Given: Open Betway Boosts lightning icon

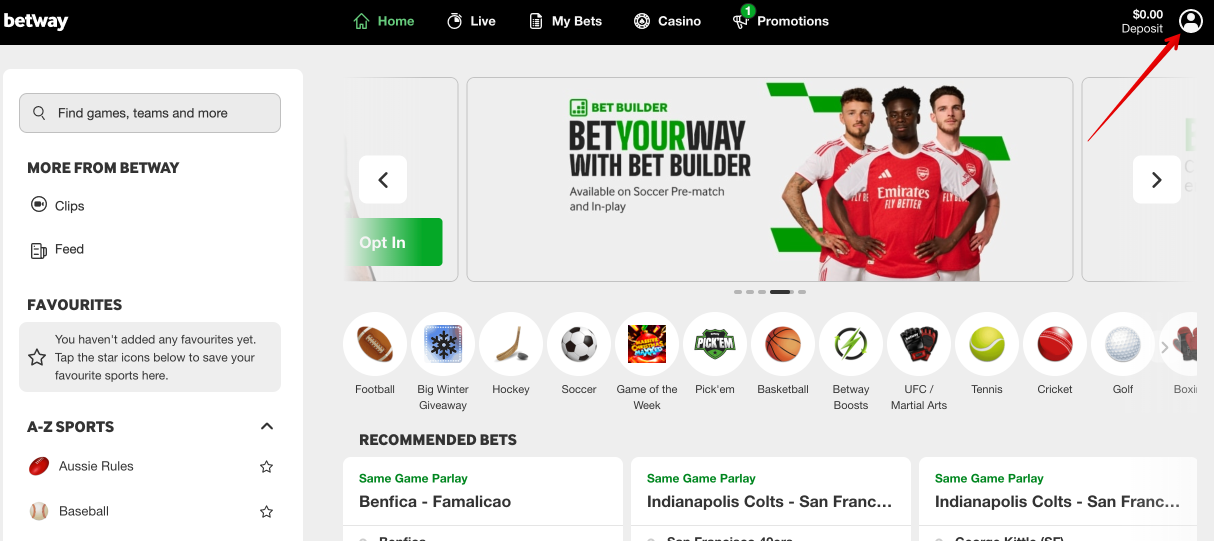Looking at the screenshot, I should click(851, 345).
